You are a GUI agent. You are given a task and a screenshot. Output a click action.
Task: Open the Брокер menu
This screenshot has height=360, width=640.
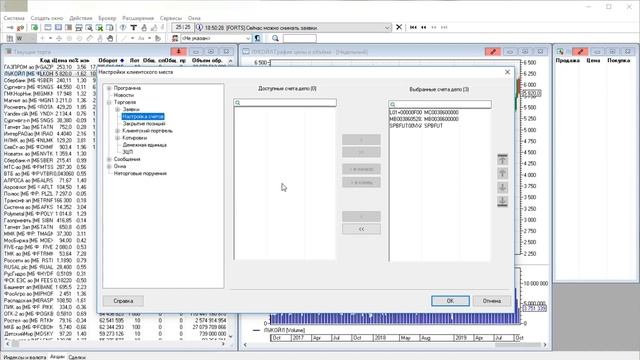click(107, 18)
